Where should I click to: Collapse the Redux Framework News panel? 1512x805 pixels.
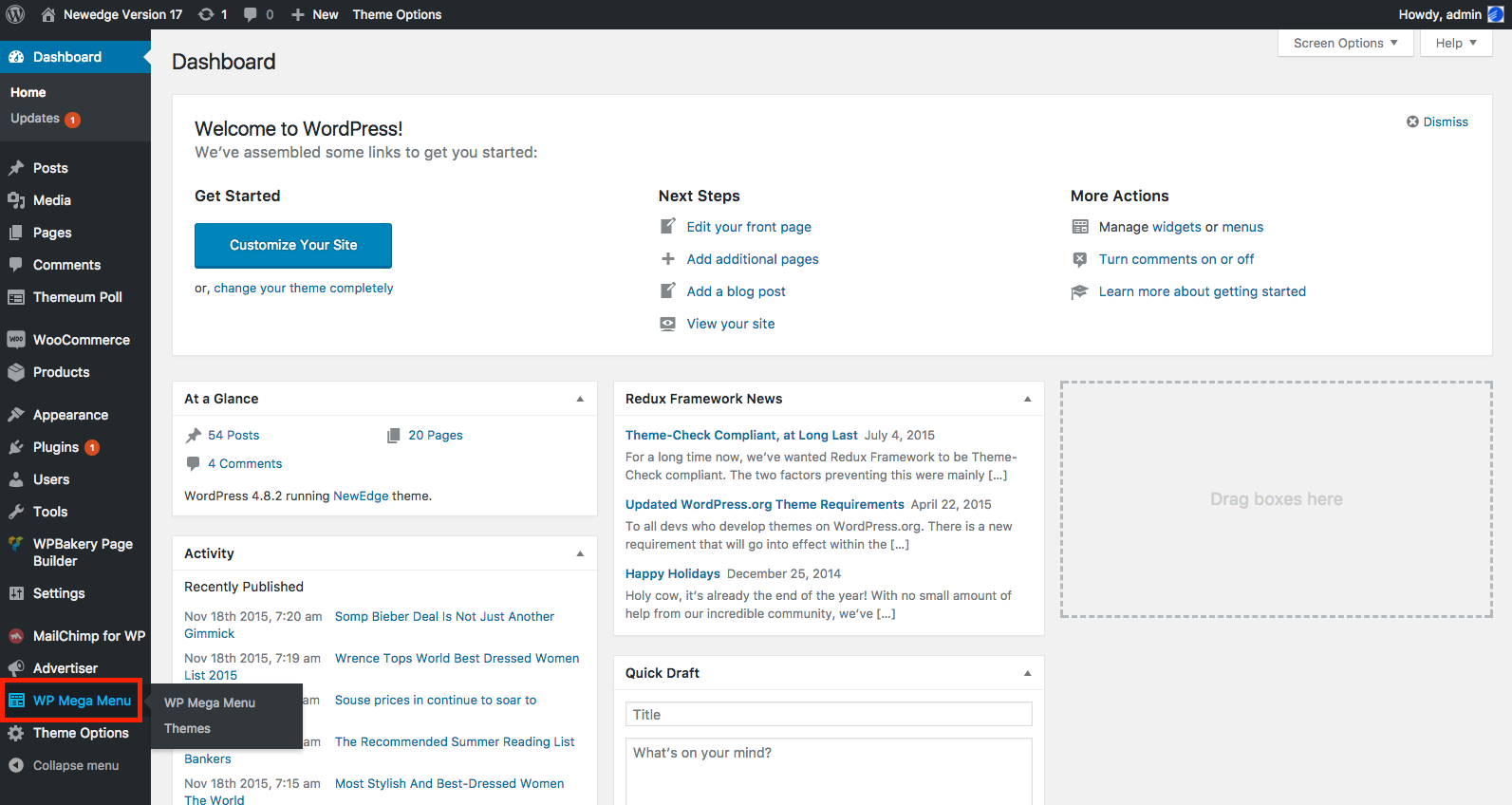click(1027, 399)
